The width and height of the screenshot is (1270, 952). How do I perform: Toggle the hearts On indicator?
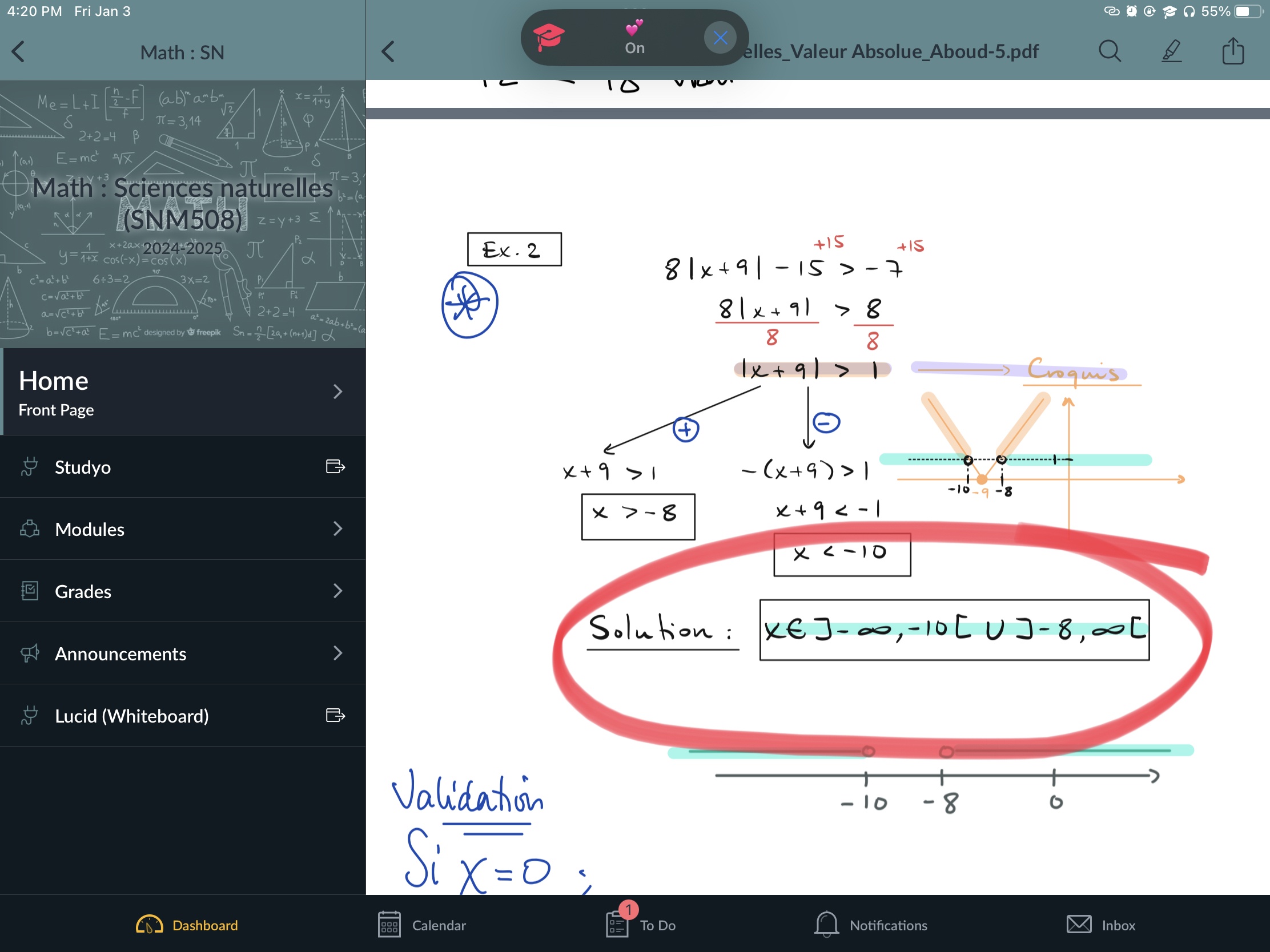coord(634,38)
